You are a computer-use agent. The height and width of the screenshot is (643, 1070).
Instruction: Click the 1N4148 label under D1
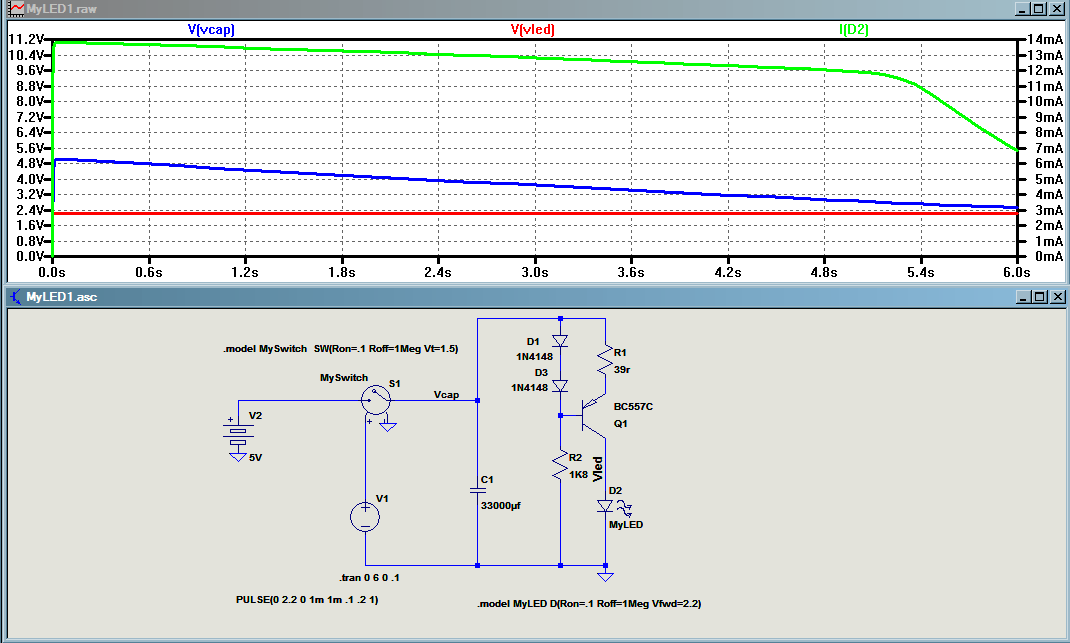(x=534, y=357)
